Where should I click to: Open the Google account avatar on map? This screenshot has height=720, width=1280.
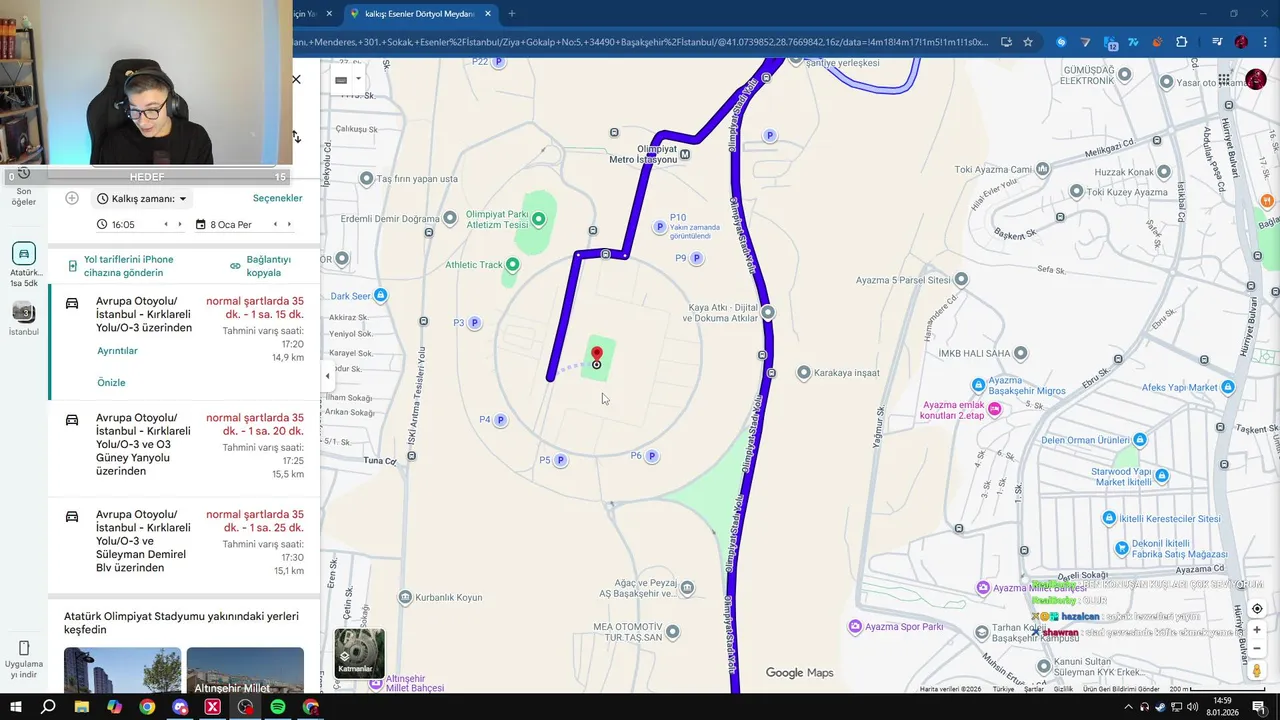1256,80
